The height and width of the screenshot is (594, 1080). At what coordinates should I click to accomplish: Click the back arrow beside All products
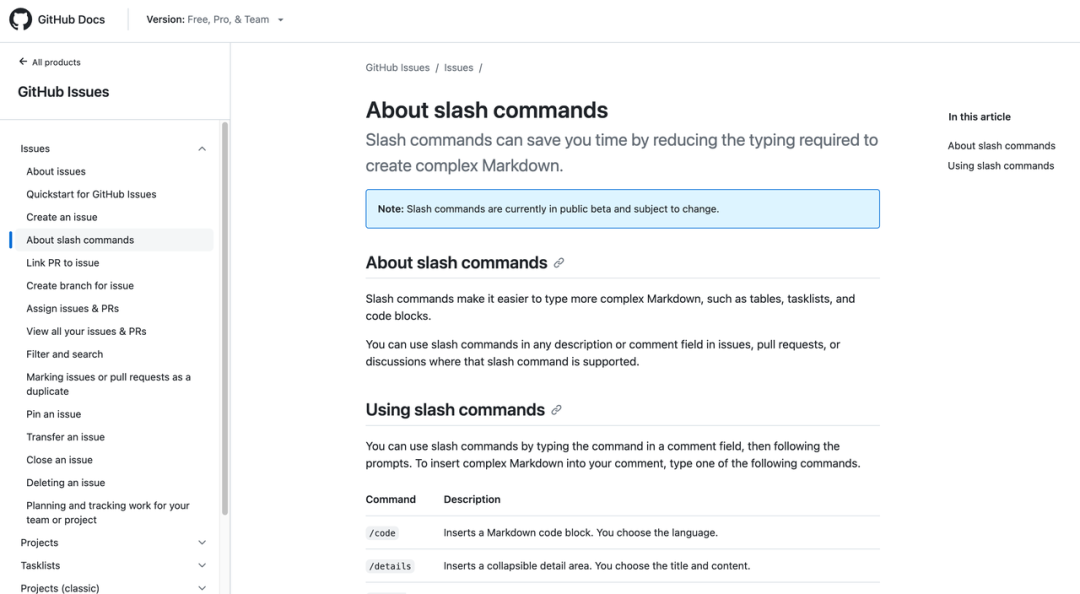[23, 62]
